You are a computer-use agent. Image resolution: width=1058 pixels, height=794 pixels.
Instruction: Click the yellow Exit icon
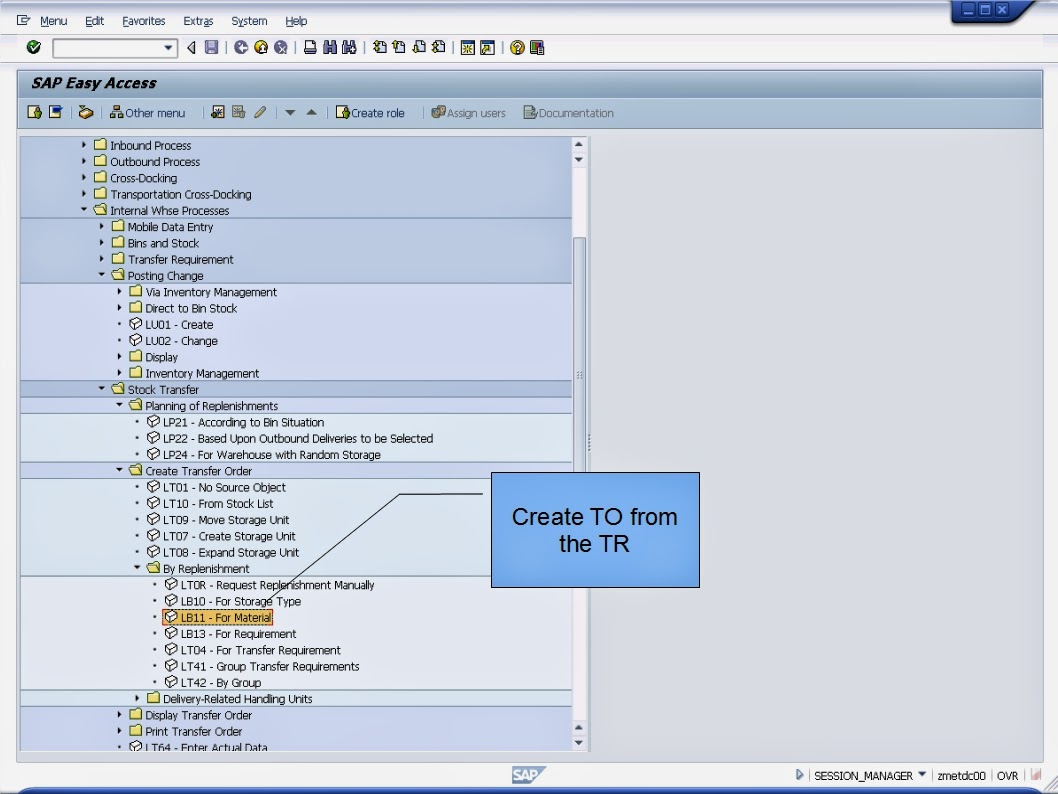260,47
